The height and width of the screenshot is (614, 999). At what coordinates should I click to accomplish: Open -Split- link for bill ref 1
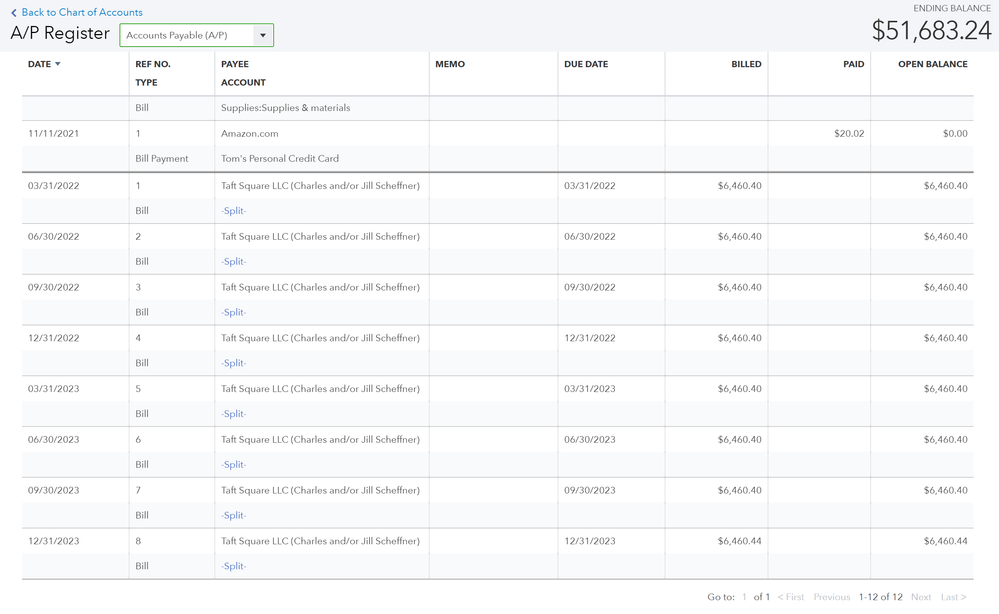233,210
